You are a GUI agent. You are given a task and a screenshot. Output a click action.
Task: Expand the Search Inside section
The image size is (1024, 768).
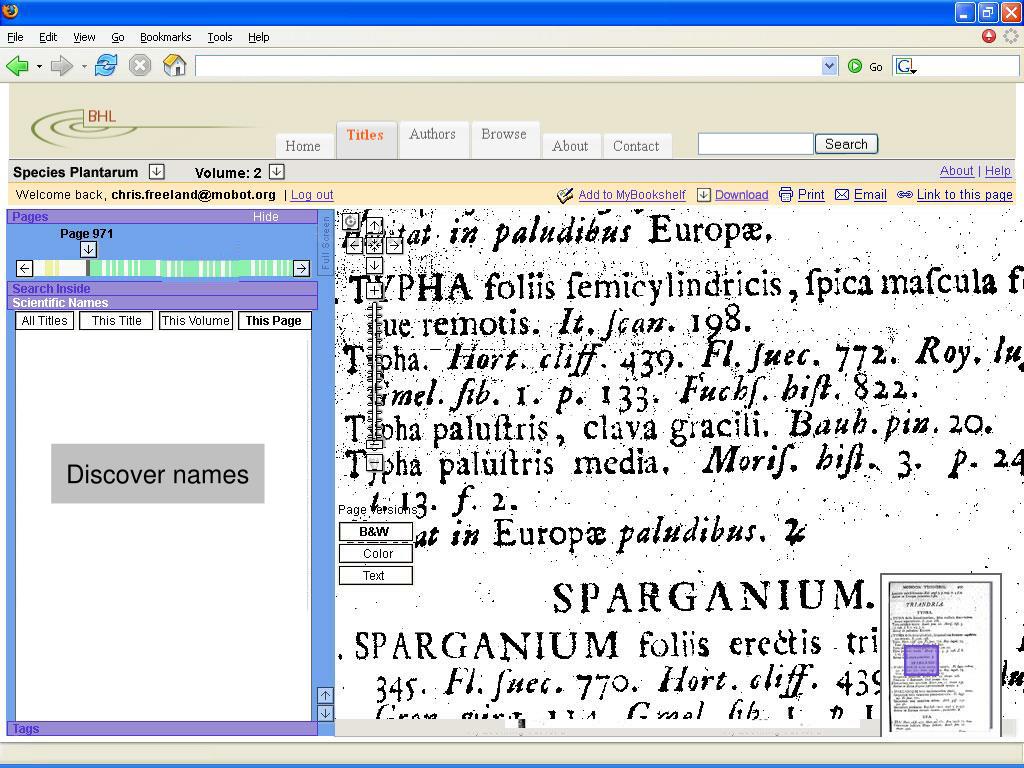pyautogui.click(x=162, y=289)
